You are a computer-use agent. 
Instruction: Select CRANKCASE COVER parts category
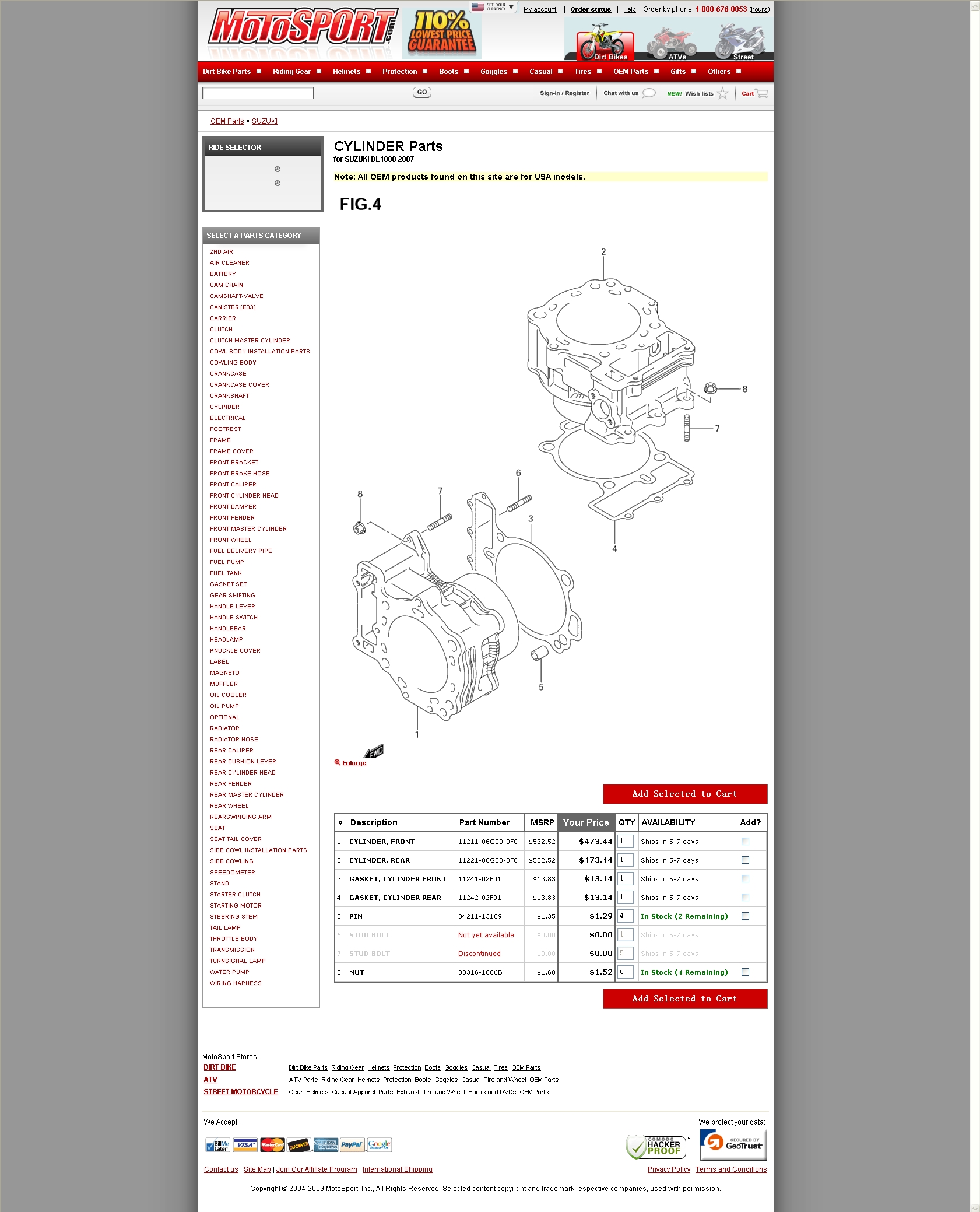point(240,385)
